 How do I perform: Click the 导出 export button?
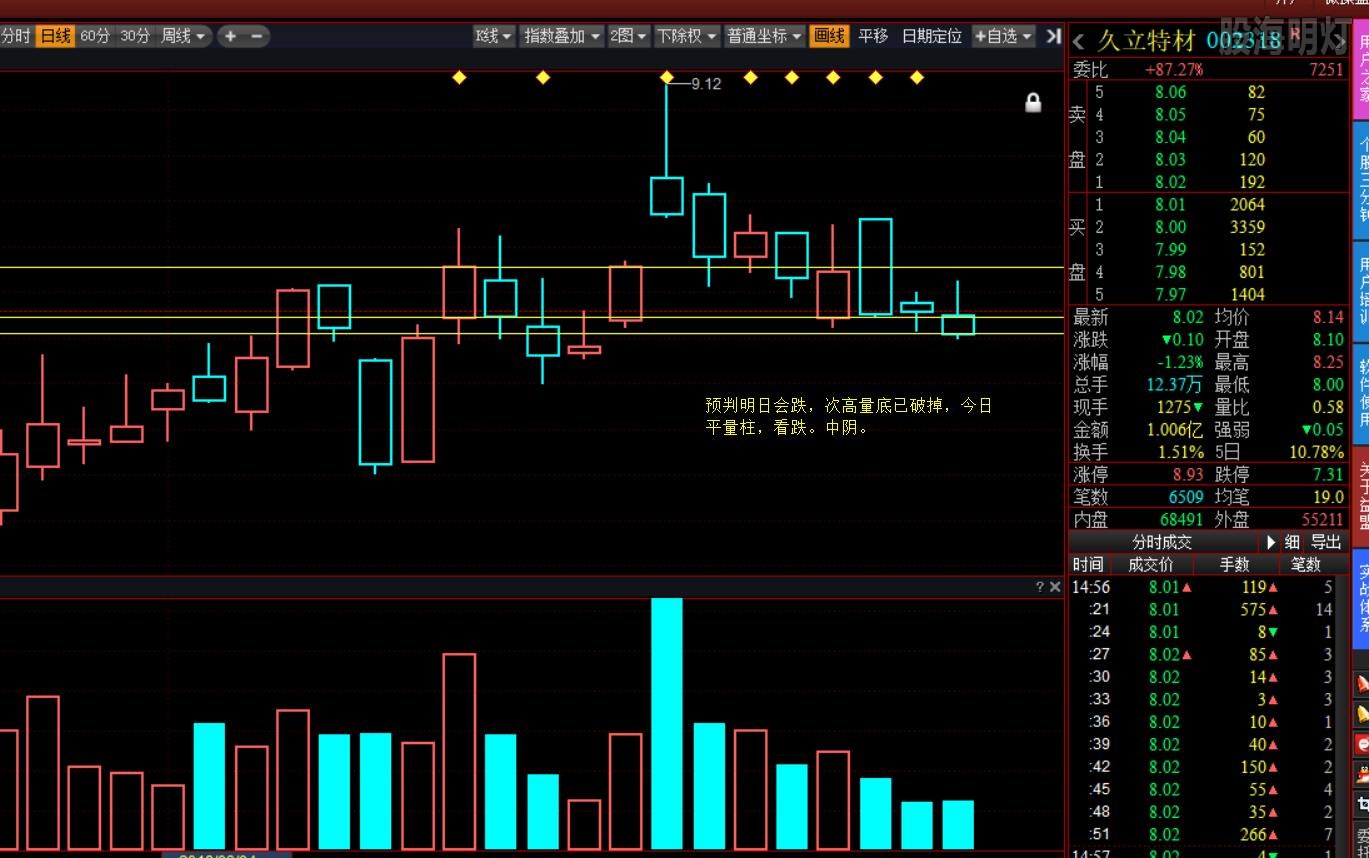(x=1326, y=542)
